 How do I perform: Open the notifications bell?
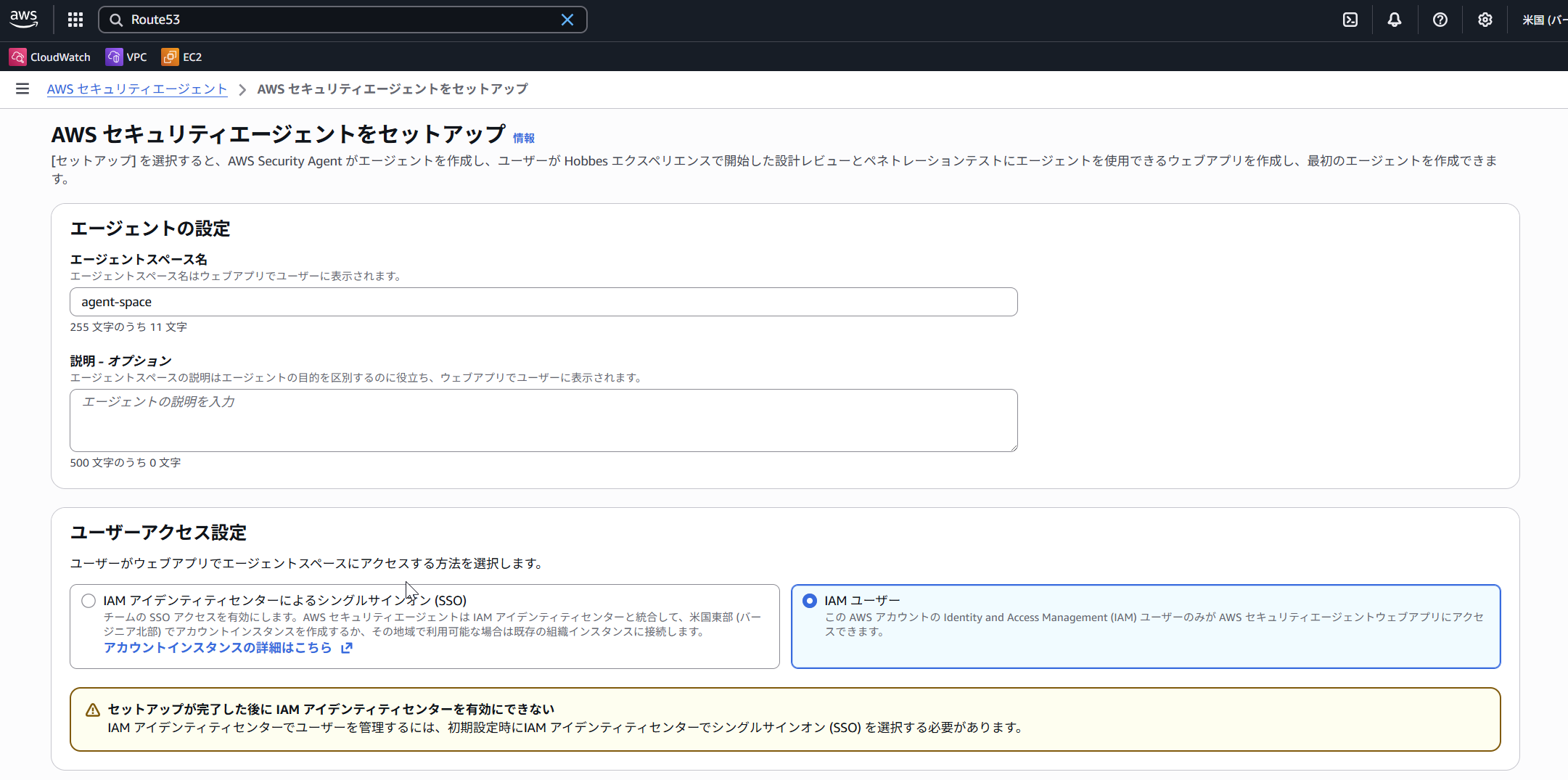pyautogui.click(x=1395, y=20)
